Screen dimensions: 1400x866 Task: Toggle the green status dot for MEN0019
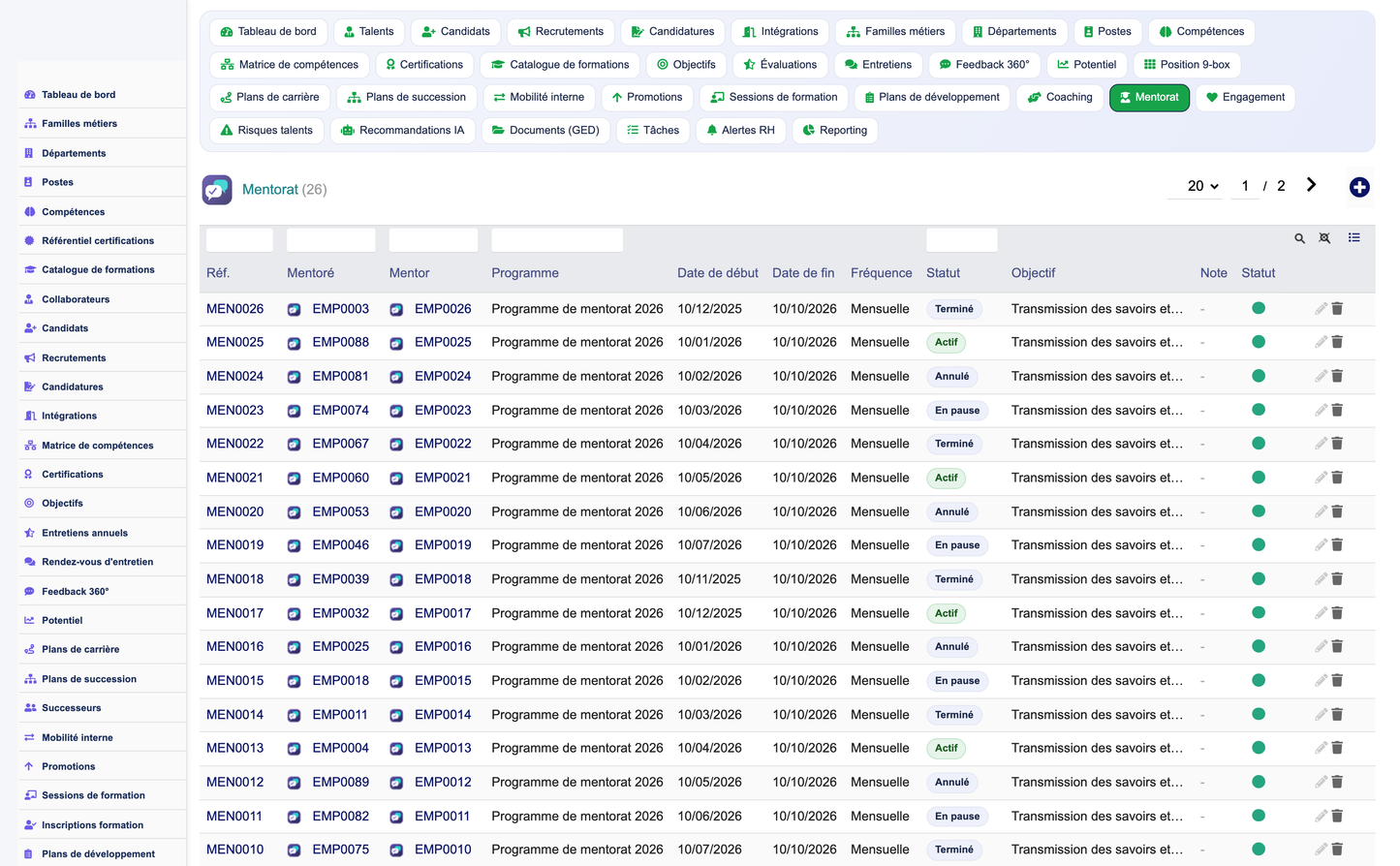[1259, 544]
